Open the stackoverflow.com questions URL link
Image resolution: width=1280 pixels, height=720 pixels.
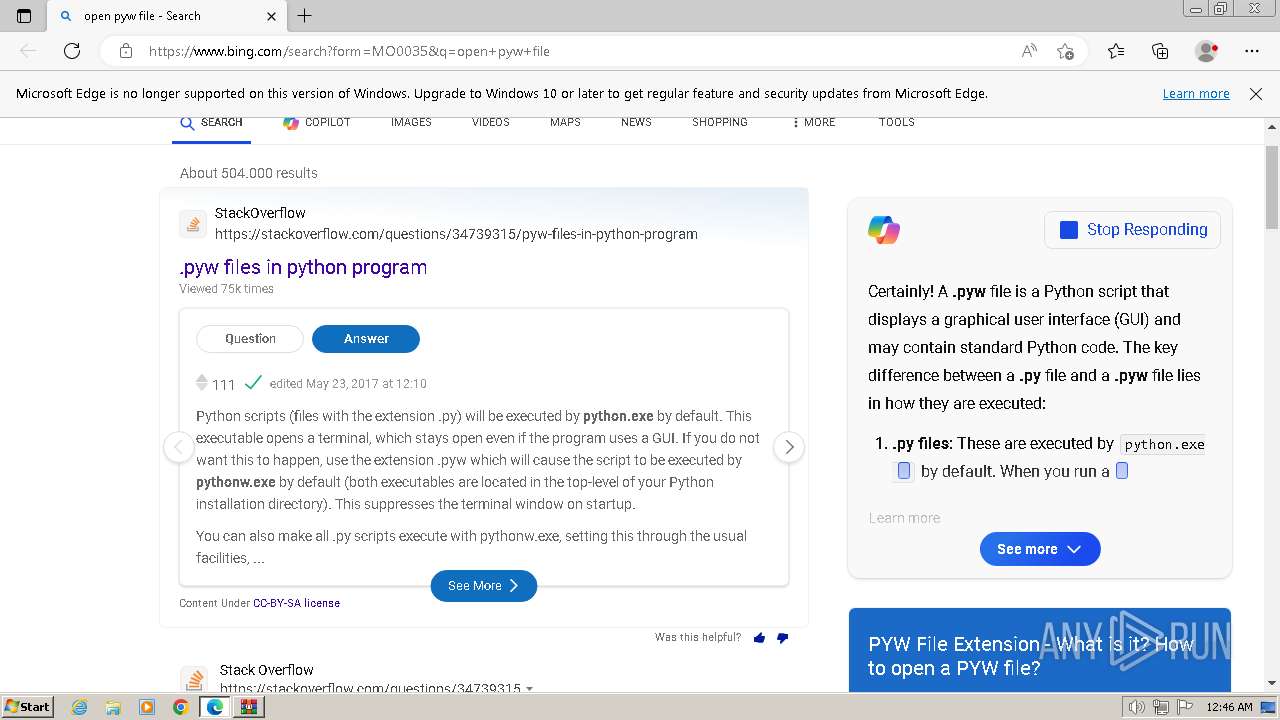(x=456, y=234)
